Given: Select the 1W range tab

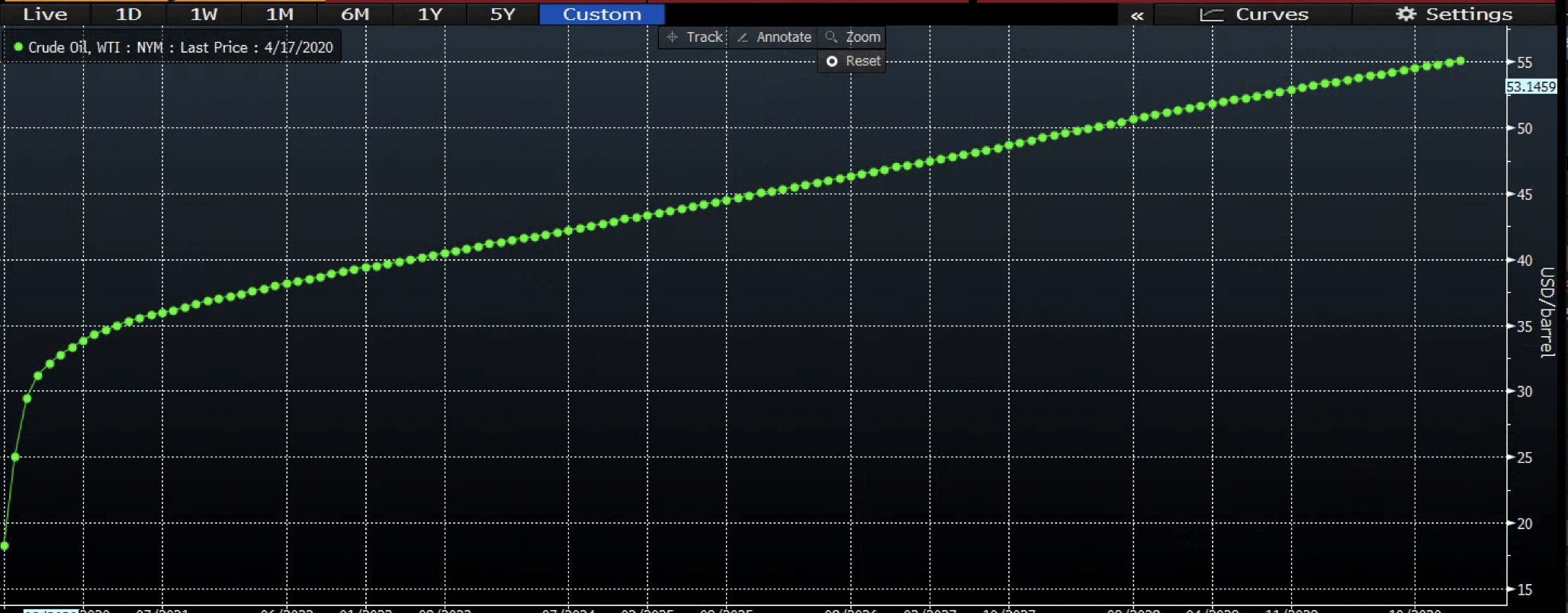Looking at the screenshot, I should tap(204, 14).
